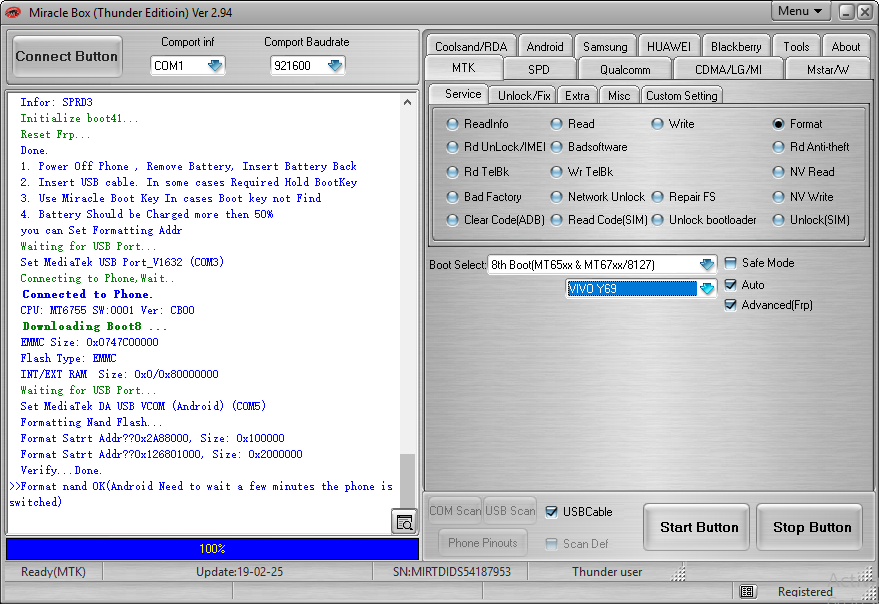The width and height of the screenshot is (879, 604).
Task: Click the SN:MIRTDIDS54187953 status entry
Action: 452,571
